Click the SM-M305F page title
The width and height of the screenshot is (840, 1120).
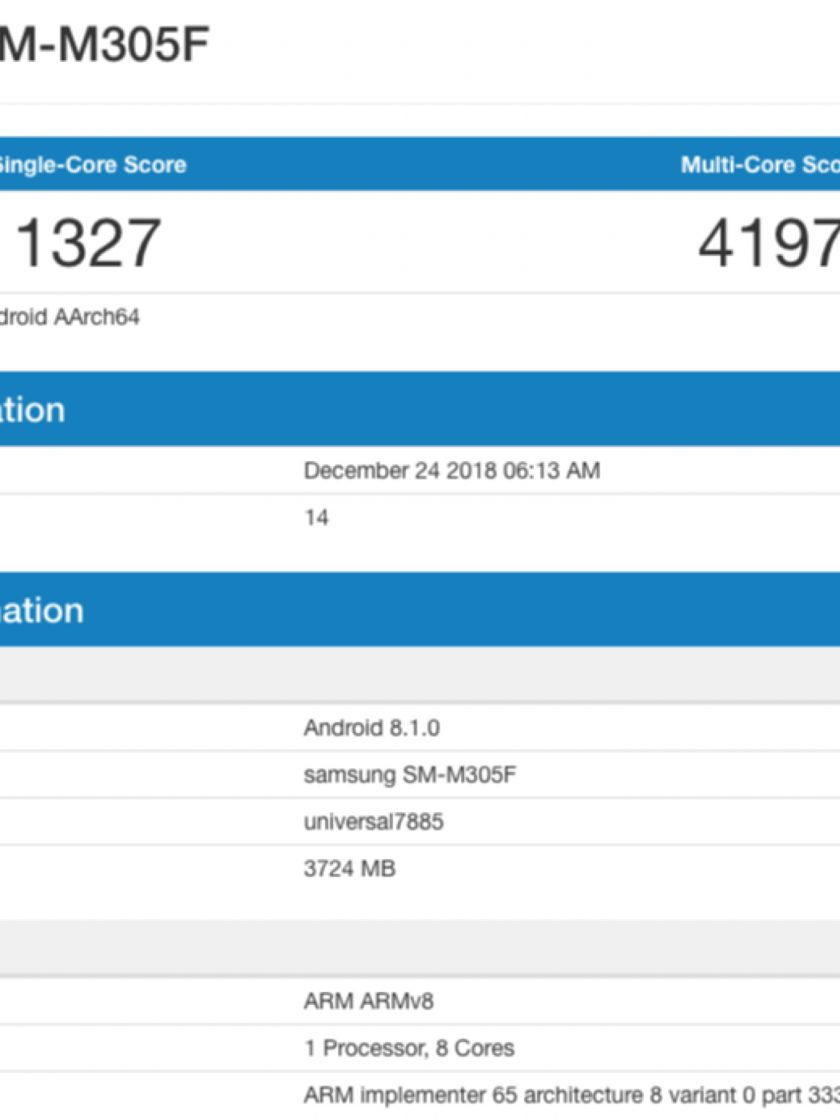click(104, 45)
